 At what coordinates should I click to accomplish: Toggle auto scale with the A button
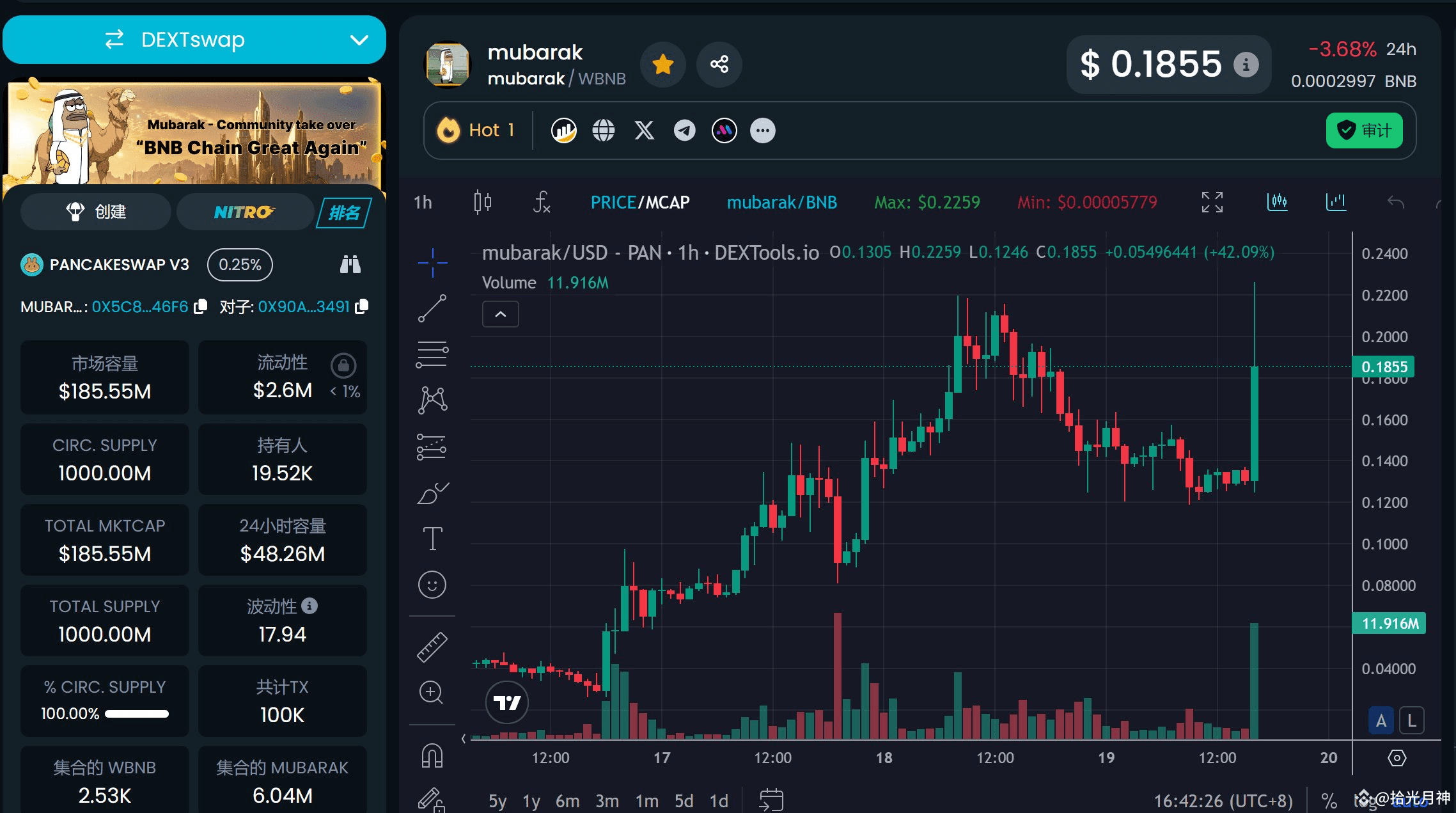1381,720
